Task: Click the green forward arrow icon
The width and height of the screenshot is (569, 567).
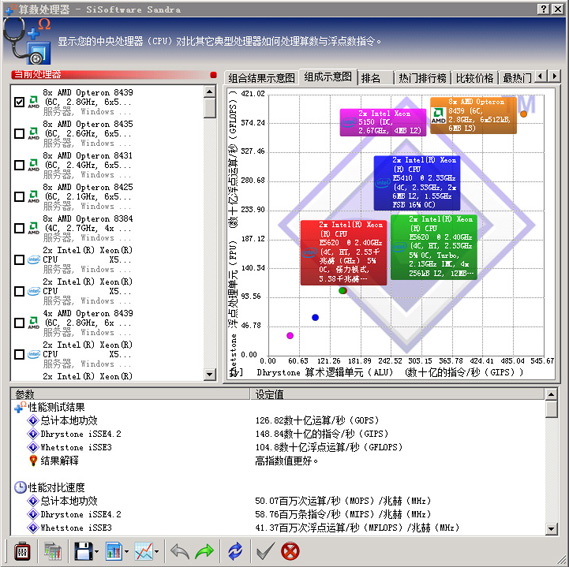Action: (204, 551)
